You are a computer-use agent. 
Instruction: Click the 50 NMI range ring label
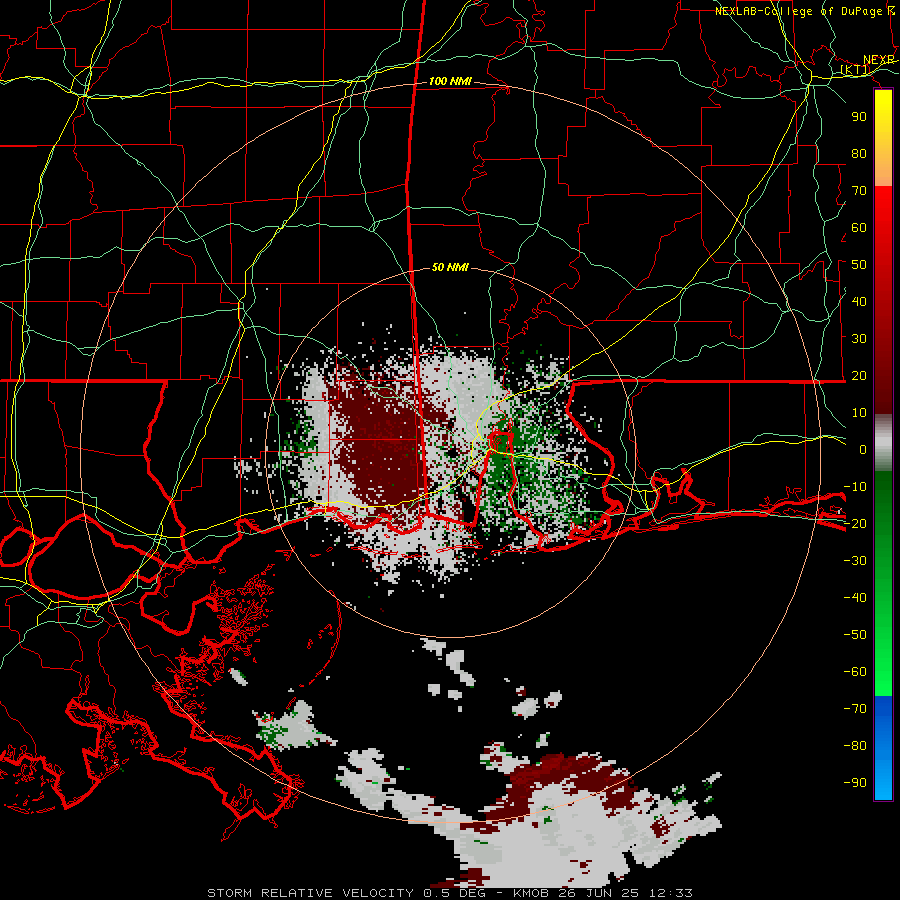click(x=450, y=267)
